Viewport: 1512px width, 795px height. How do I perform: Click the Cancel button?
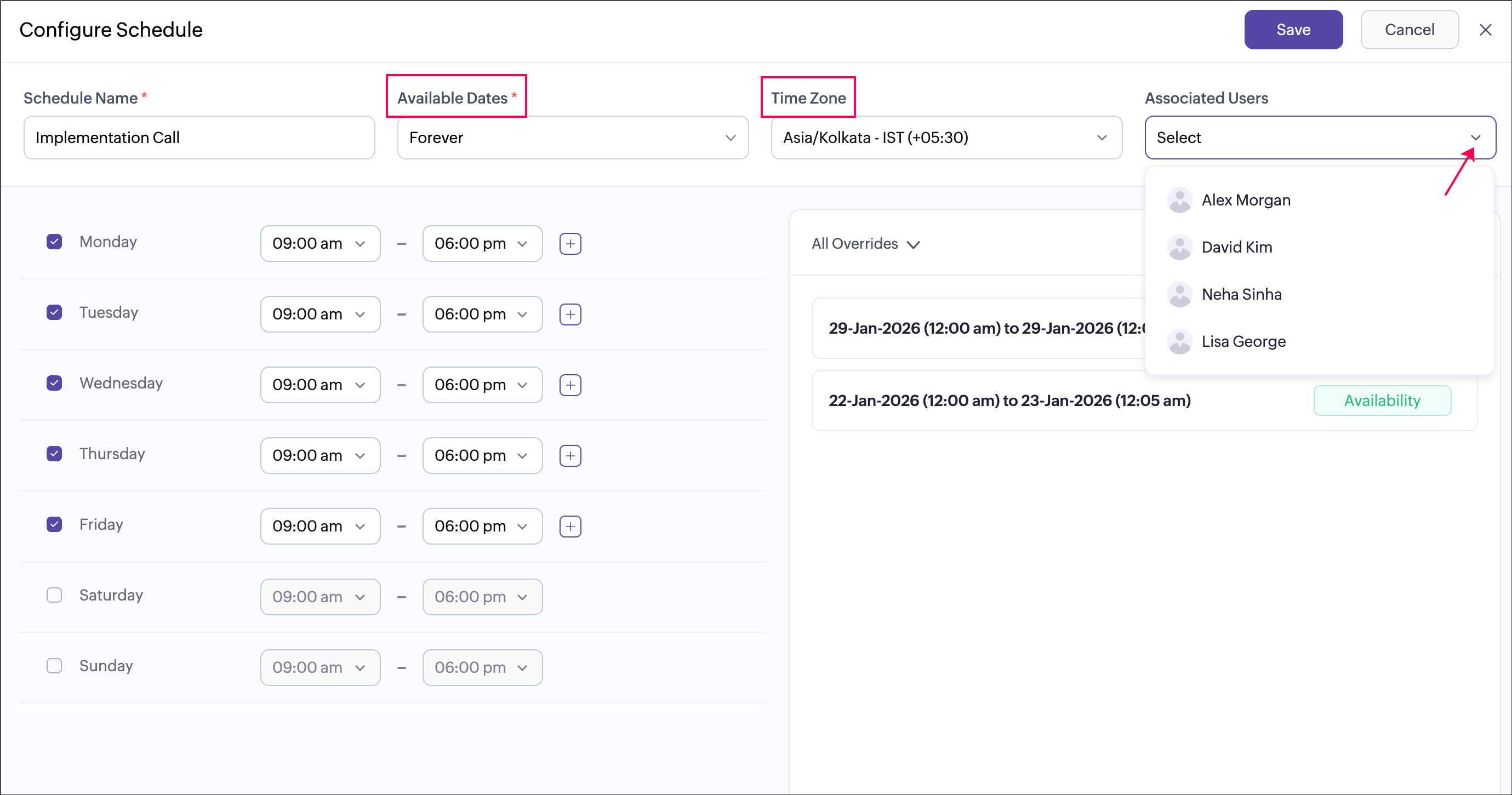click(1410, 30)
